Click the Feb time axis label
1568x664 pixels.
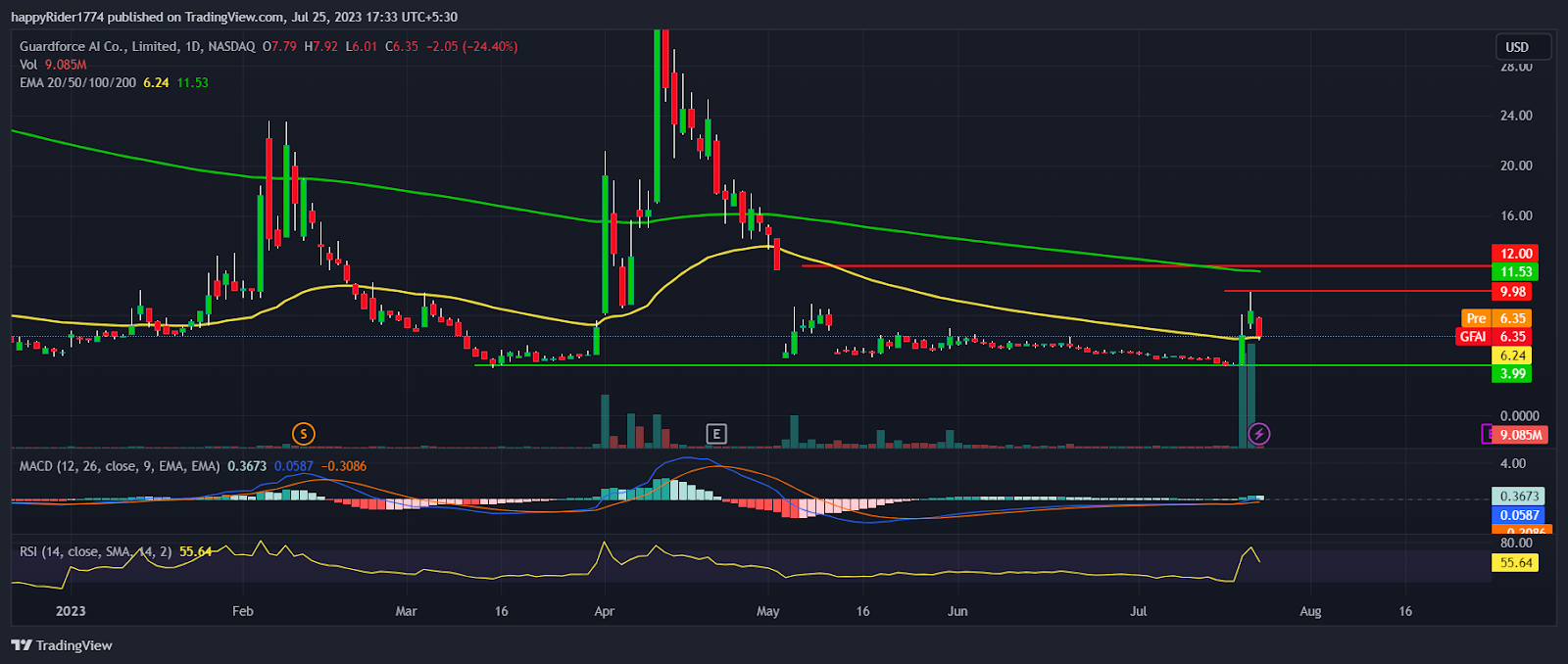click(x=243, y=611)
